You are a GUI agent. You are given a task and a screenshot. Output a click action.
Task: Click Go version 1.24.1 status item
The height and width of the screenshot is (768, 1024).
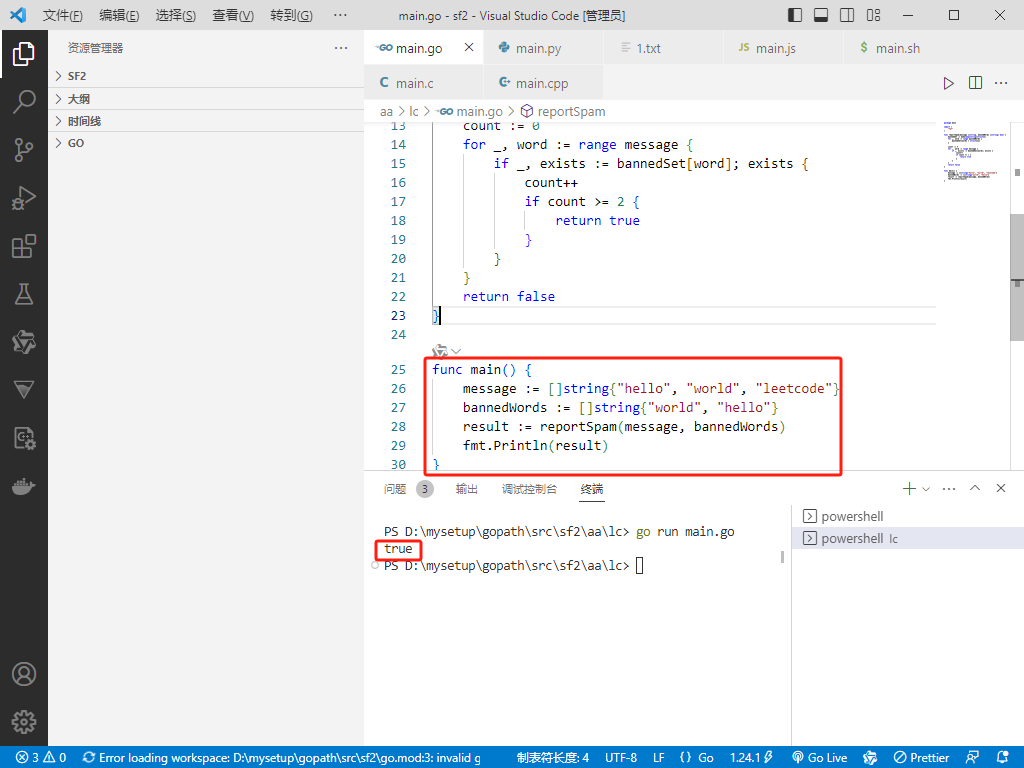(751, 758)
